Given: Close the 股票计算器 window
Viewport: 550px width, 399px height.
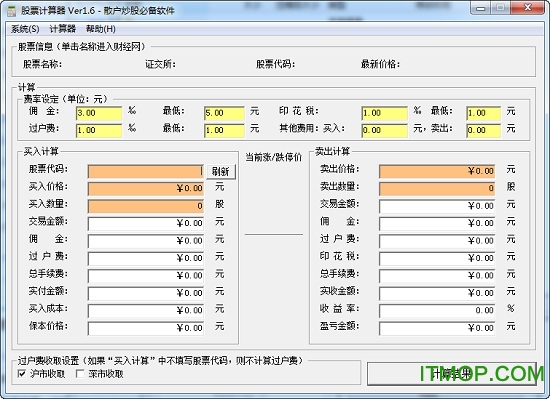Looking at the screenshot, I should pyautogui.click(x=527, y=8).
